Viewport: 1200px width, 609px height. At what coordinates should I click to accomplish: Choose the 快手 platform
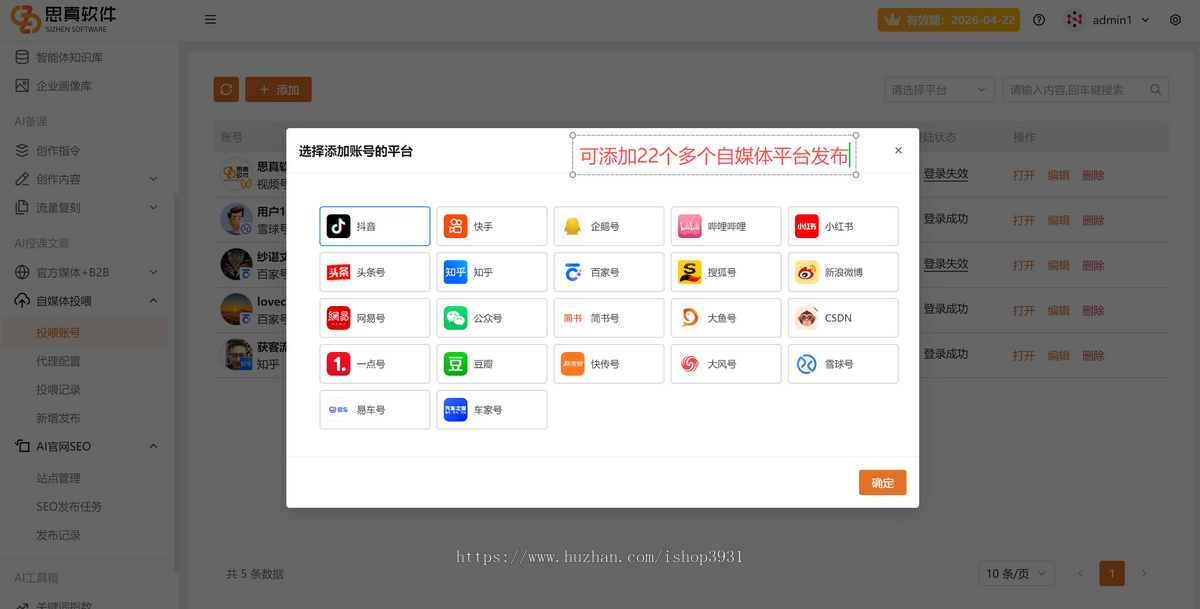[x=492, y=226]
